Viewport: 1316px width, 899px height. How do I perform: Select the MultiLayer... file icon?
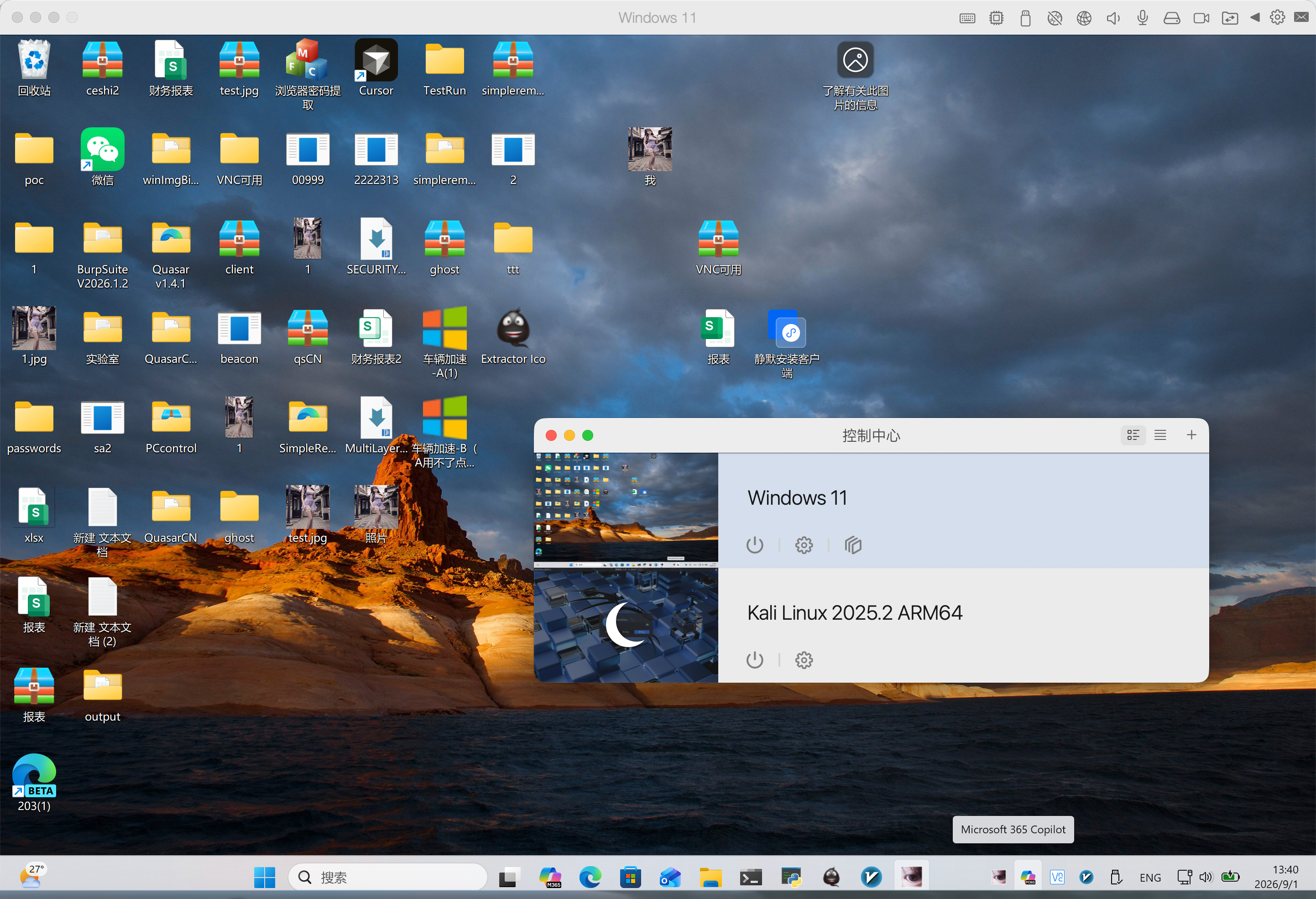pos(376,426)
